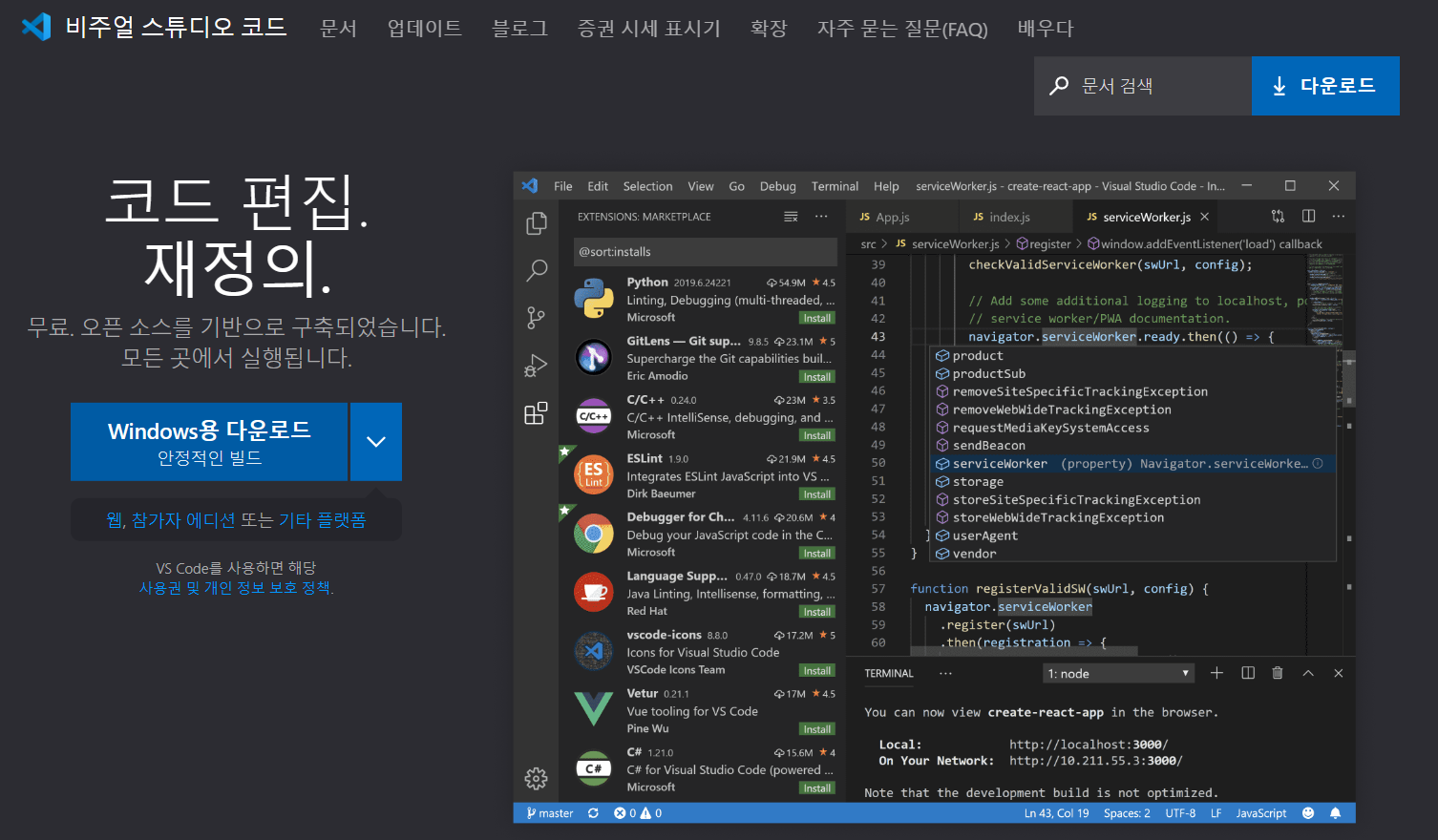Click the blue 다운로드 button in header

click(1325, 86)
